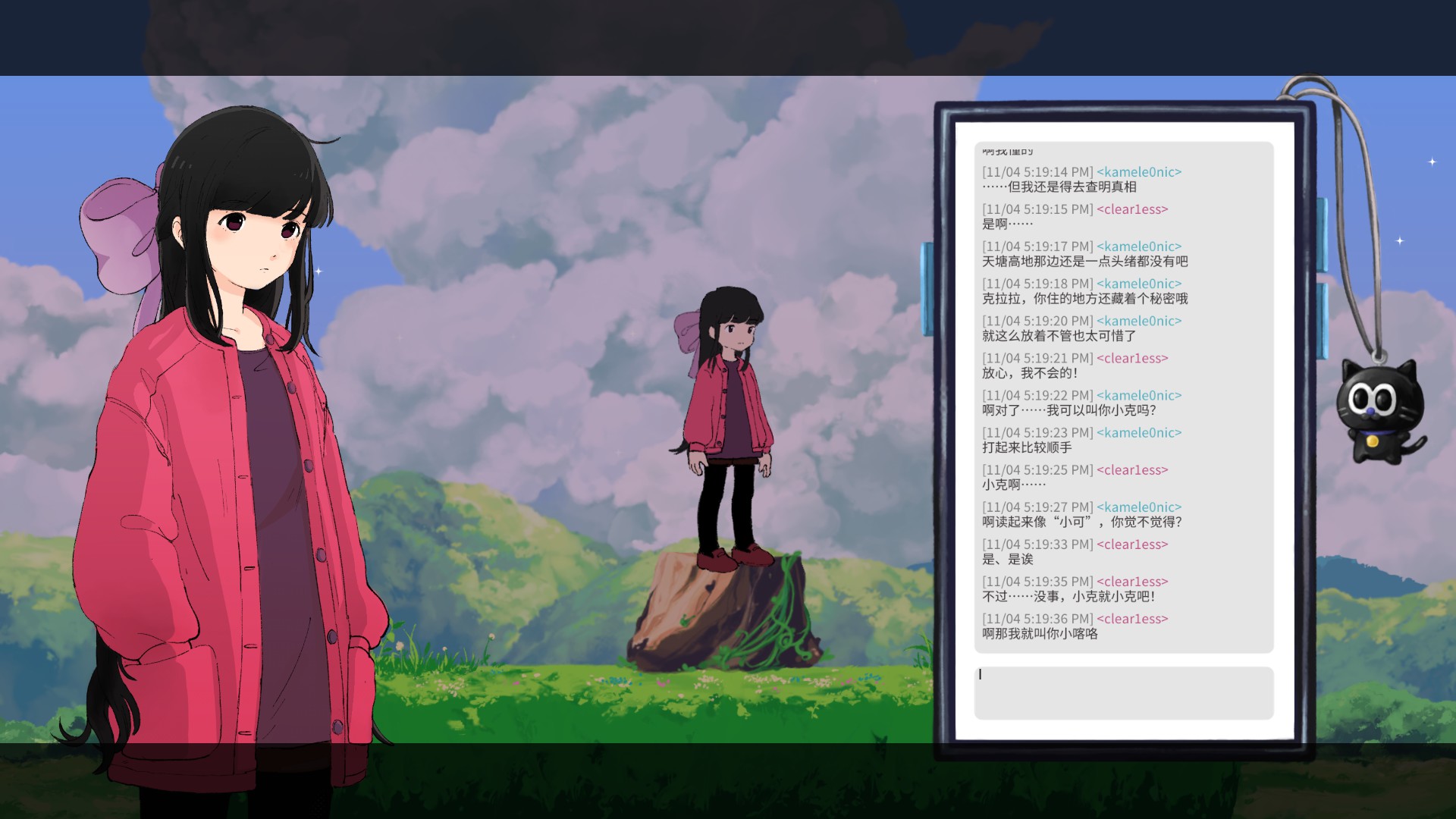The image size is (1456, 819).
Task: Focus the chat message input box
Action: (x=1123, y=692)
